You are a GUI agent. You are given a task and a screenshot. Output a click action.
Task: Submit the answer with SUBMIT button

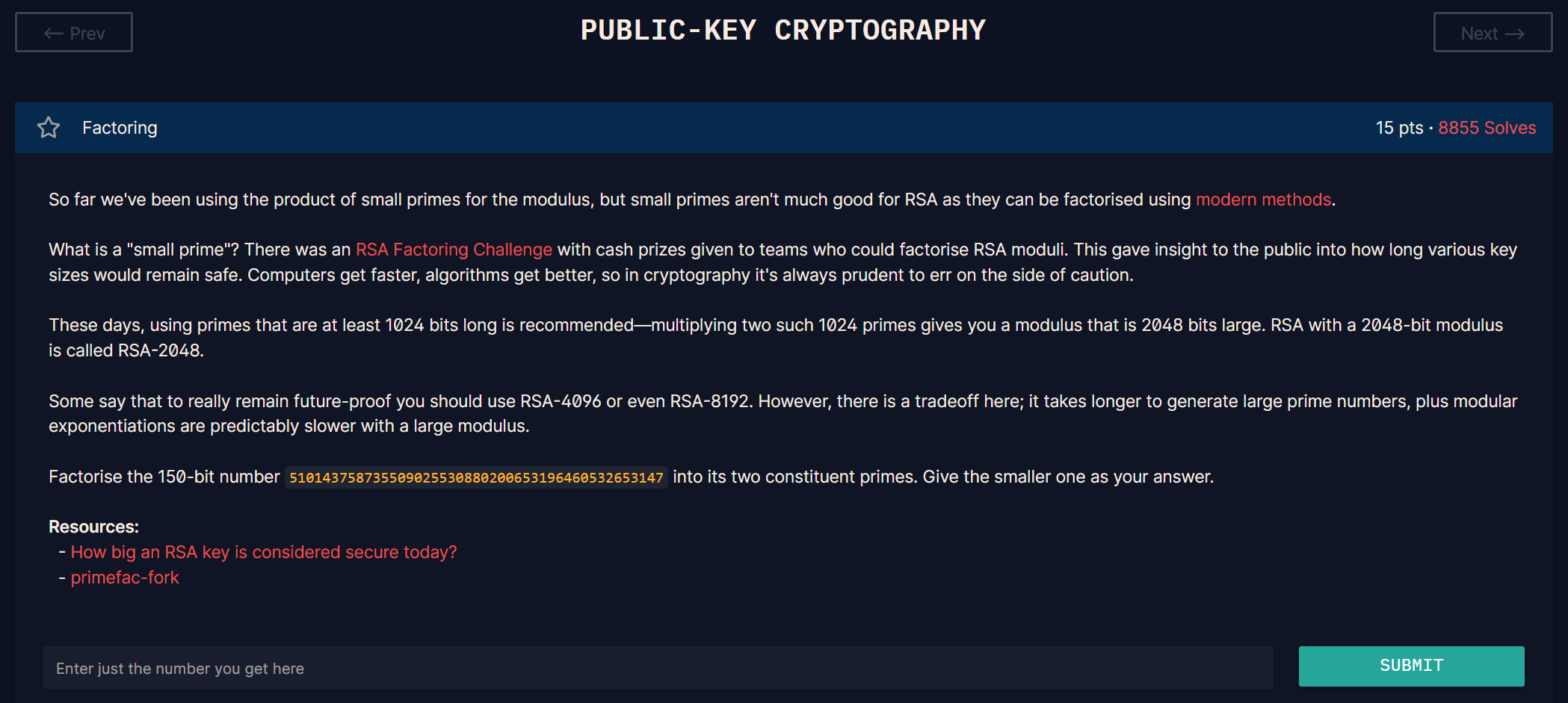click(x=1411, y=666)
